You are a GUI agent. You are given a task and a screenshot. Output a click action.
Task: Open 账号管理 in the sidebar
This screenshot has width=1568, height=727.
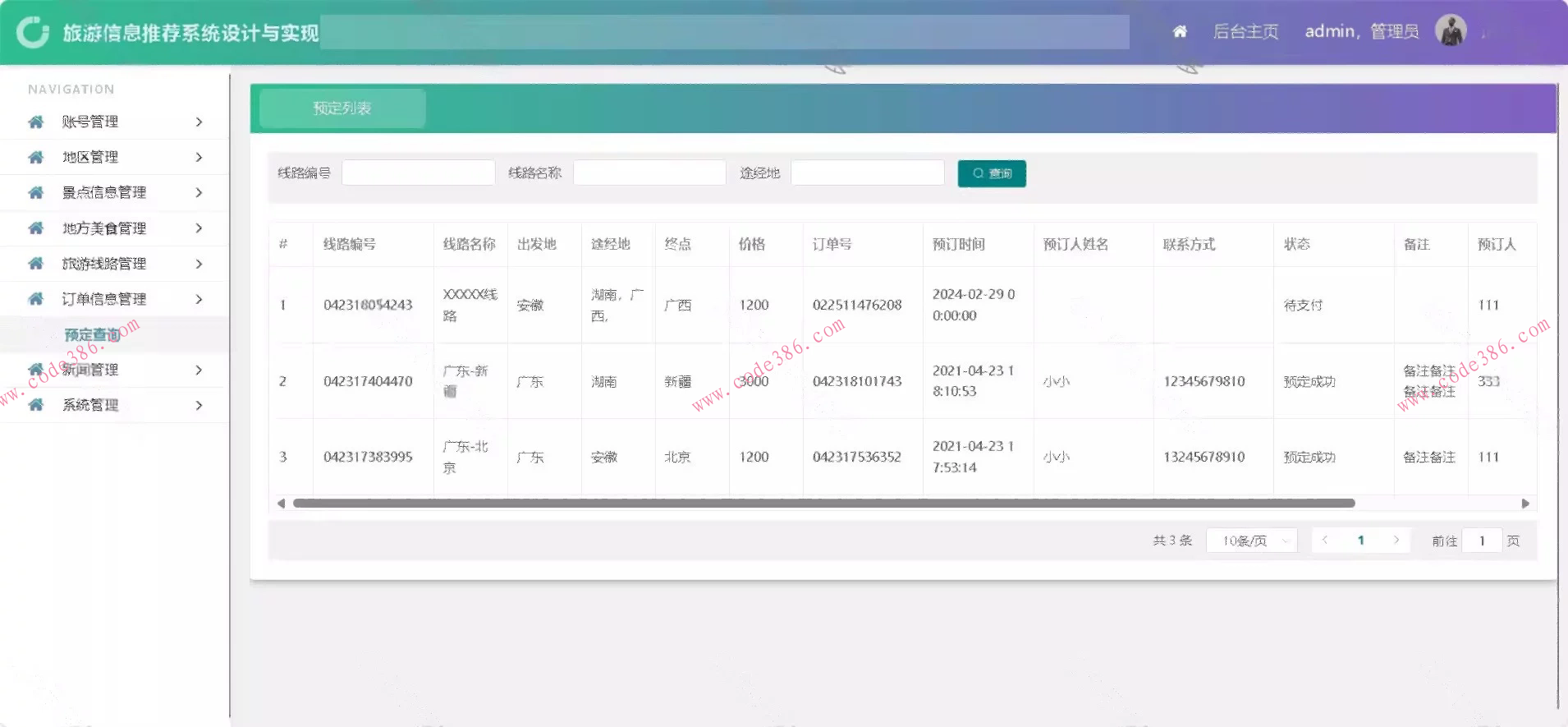pyautogui.click(x=90, y=122)
